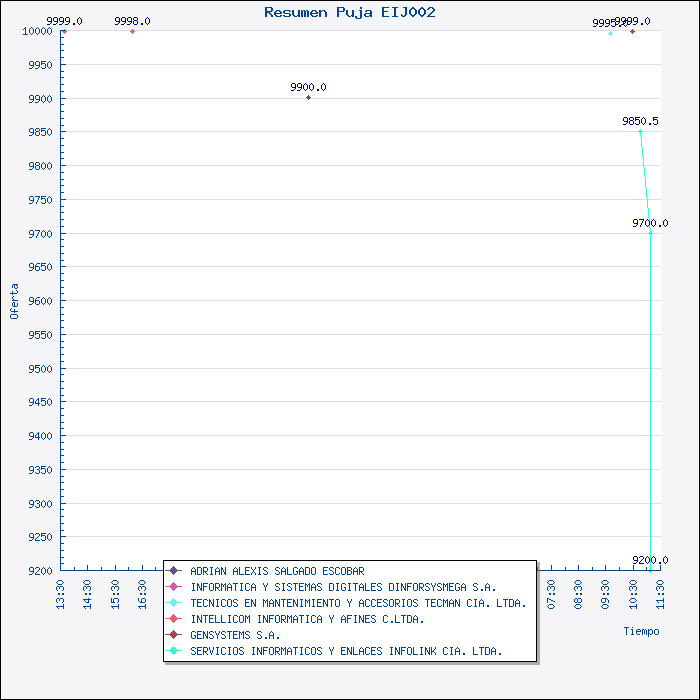The height and width of the screenshot is (700, 700).
Task: Click the SERVICIOS INFORMATICOS legend marker
Action: coord(175,651)
